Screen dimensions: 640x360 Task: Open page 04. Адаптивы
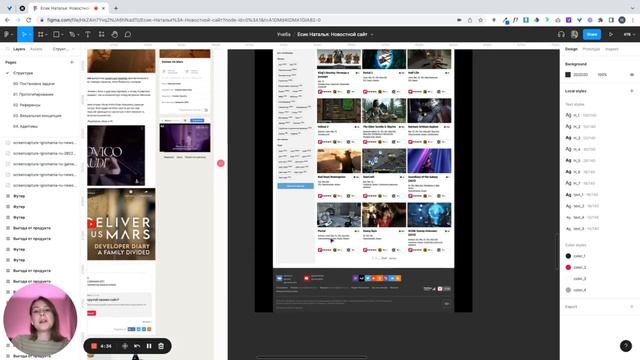(25, 126)
